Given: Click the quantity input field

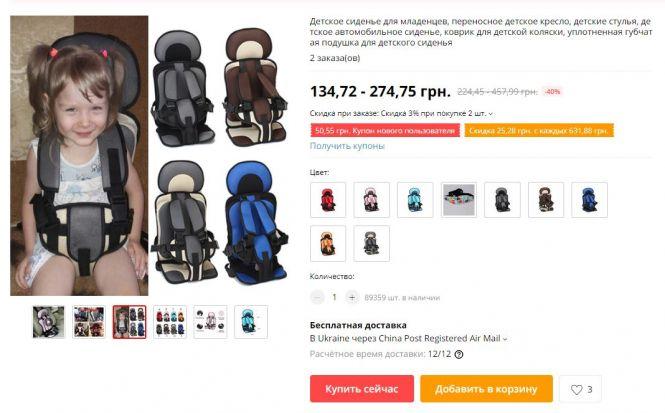Looking at the screenshot, I should [x=334, y=297].
